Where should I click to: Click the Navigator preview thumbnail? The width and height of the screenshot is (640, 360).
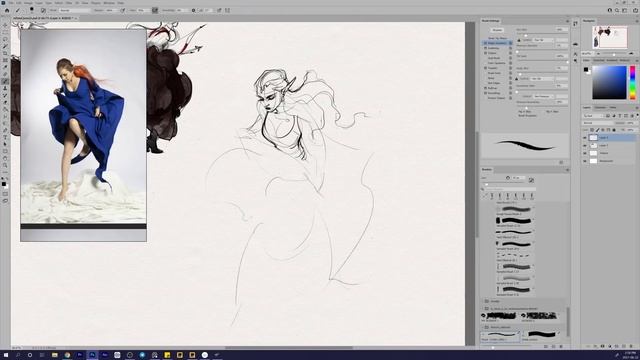coord(610,38)
